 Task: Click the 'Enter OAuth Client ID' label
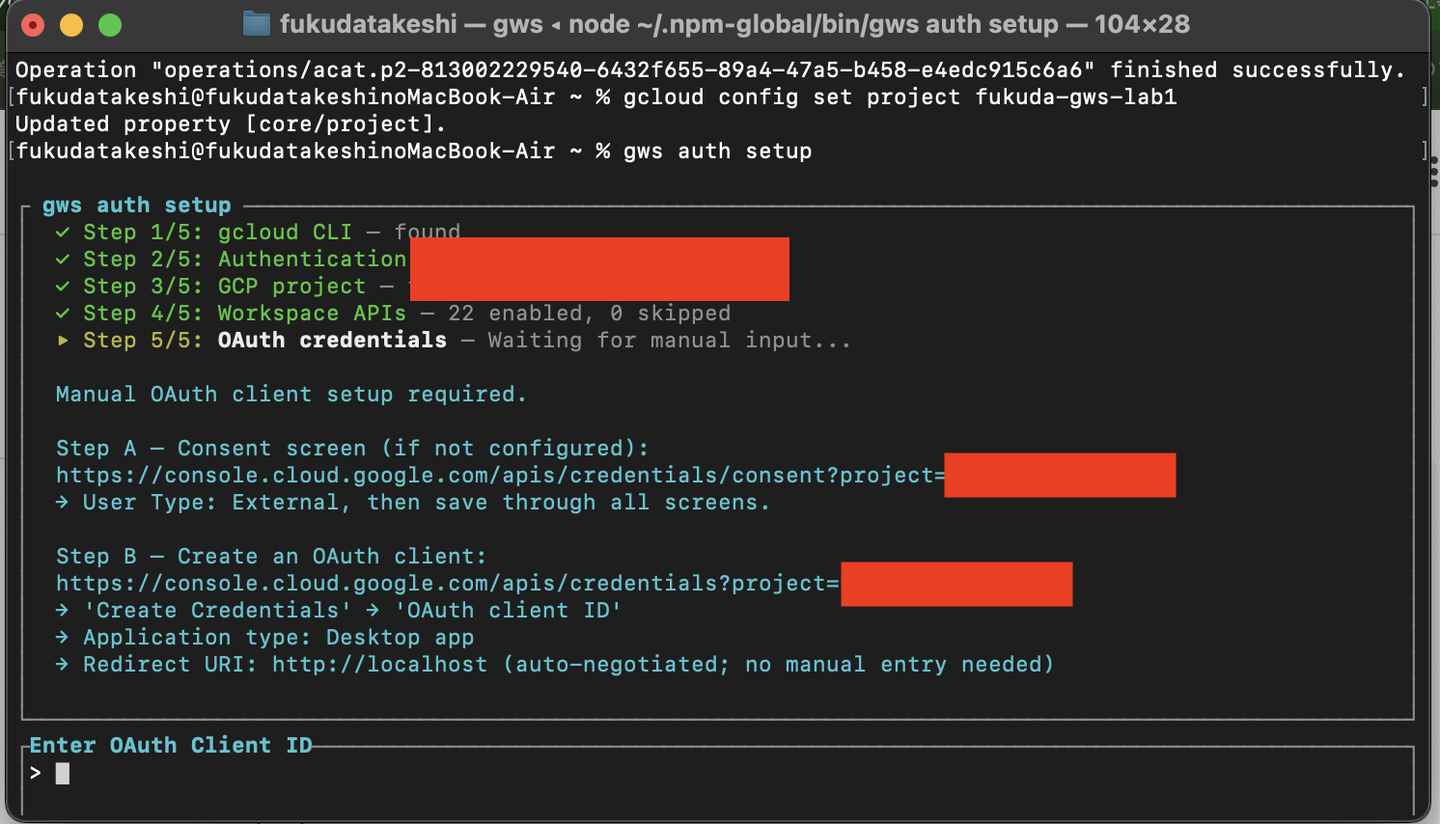[x=170, y=745]
